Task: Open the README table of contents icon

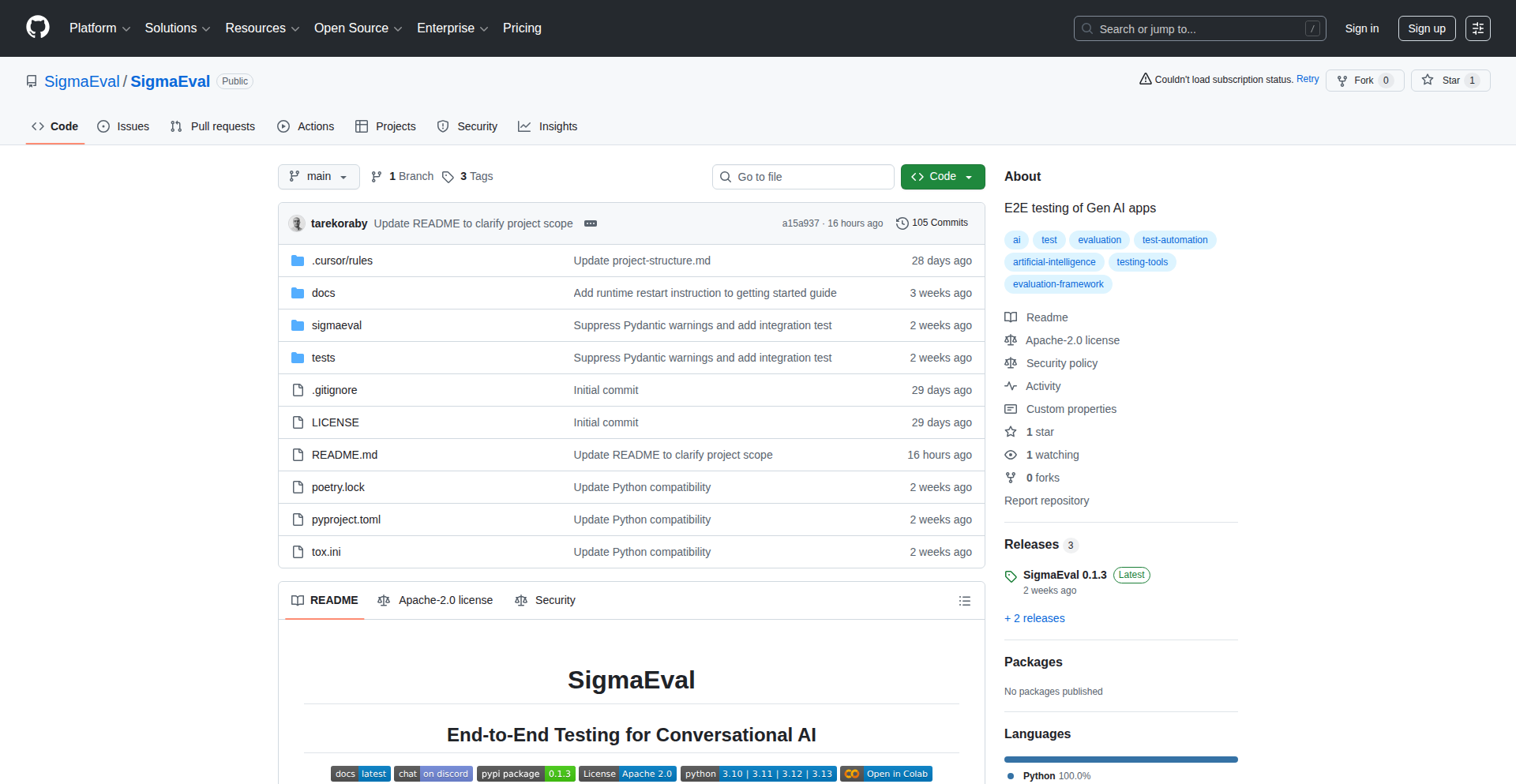Action: [x=965, y=601]
